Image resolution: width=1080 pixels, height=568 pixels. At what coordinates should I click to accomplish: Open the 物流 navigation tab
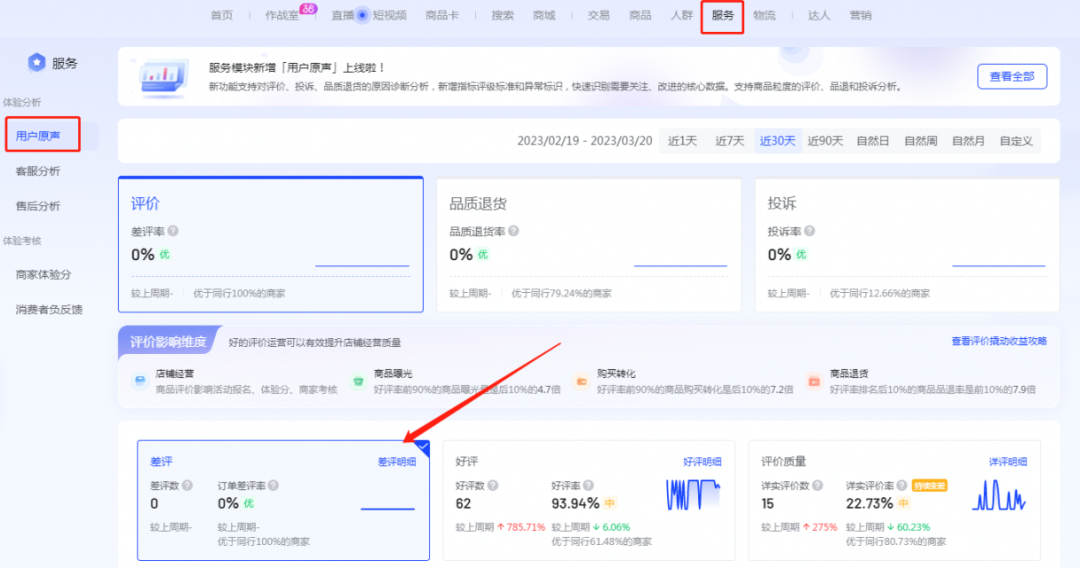point(764,15)
